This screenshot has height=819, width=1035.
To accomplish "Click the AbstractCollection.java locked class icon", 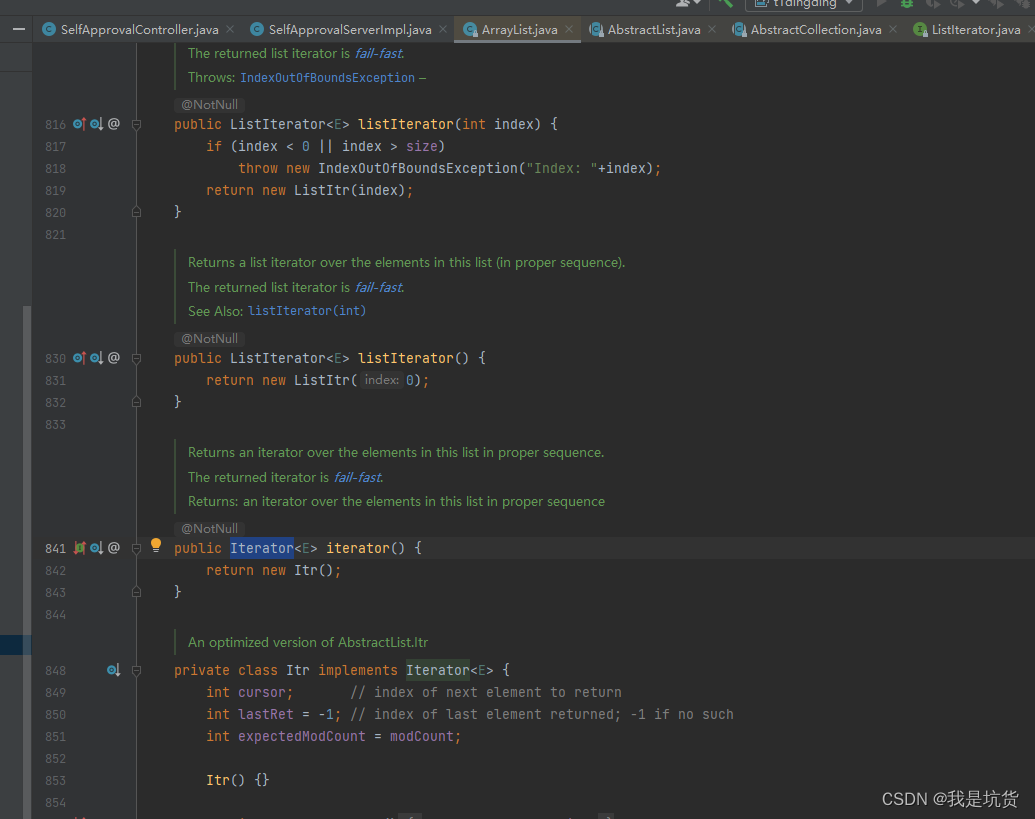I will (739, 29).
